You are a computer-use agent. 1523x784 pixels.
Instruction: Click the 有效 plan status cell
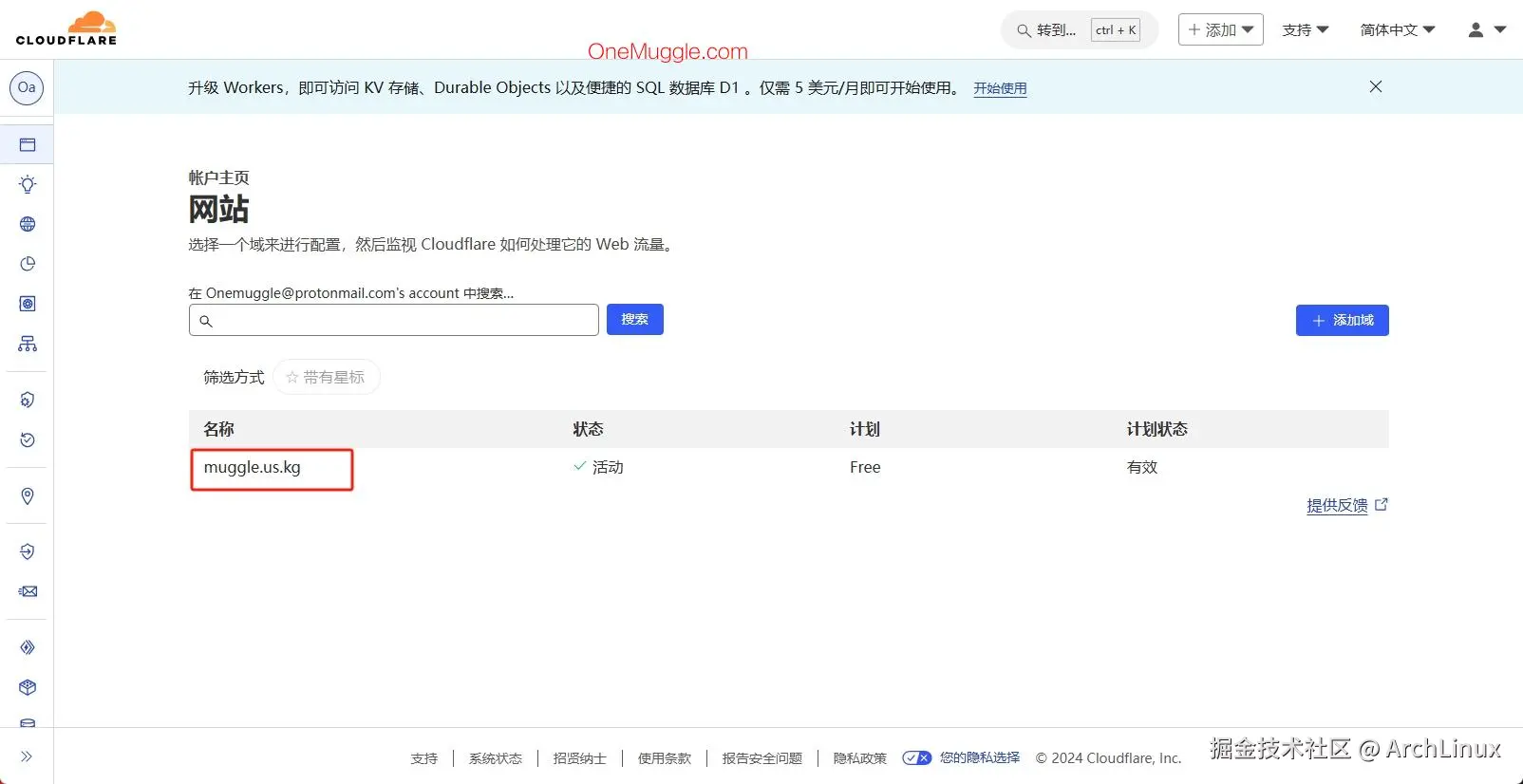[1142, 467]
